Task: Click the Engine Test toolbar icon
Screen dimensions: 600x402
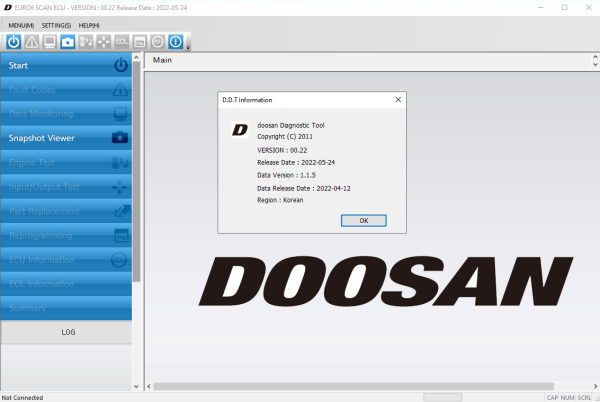Action: pyautogui.click(x=86, y=42)
